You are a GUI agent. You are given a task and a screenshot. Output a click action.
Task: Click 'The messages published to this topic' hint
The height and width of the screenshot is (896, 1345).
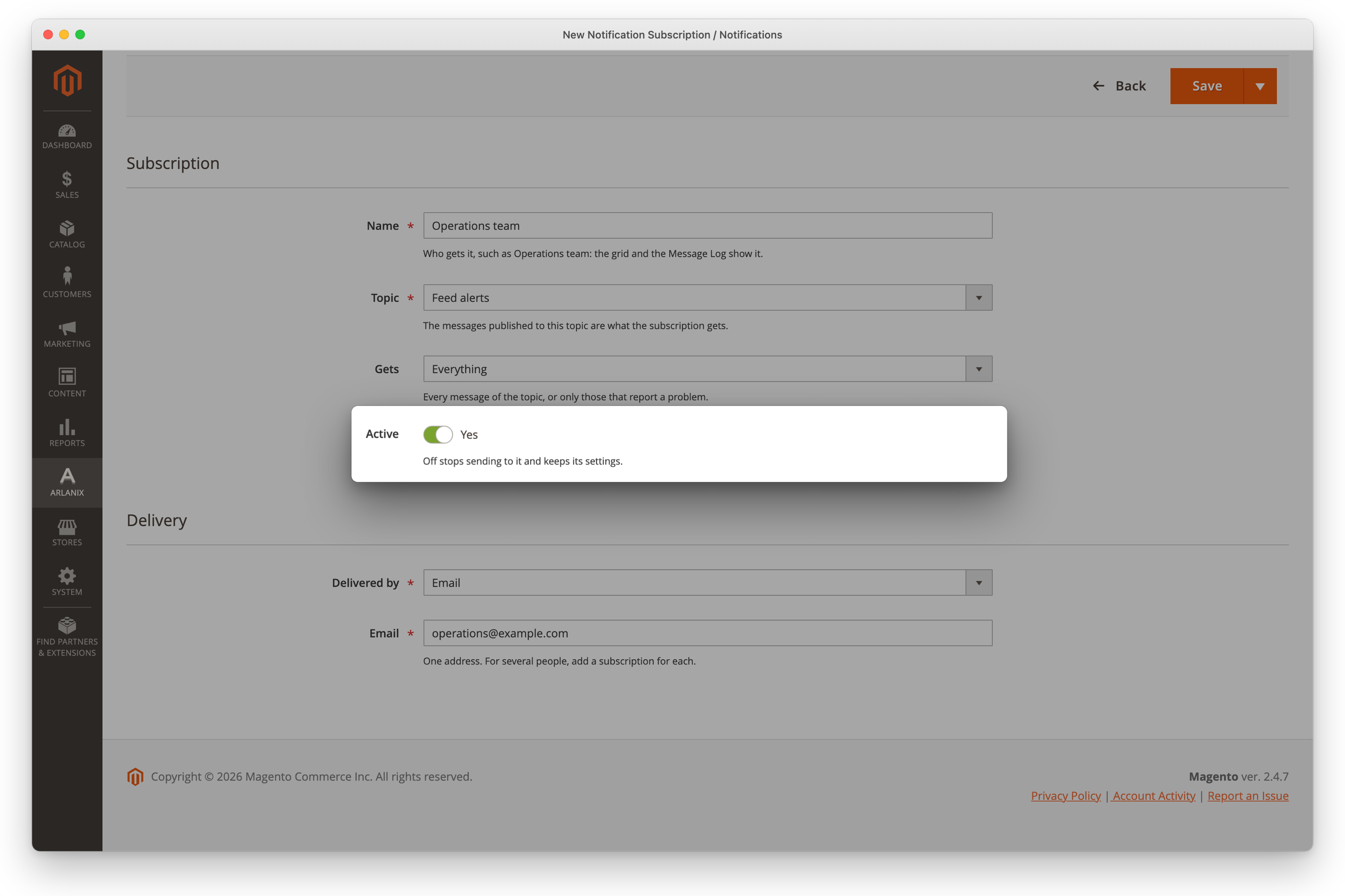click(575, 326)
